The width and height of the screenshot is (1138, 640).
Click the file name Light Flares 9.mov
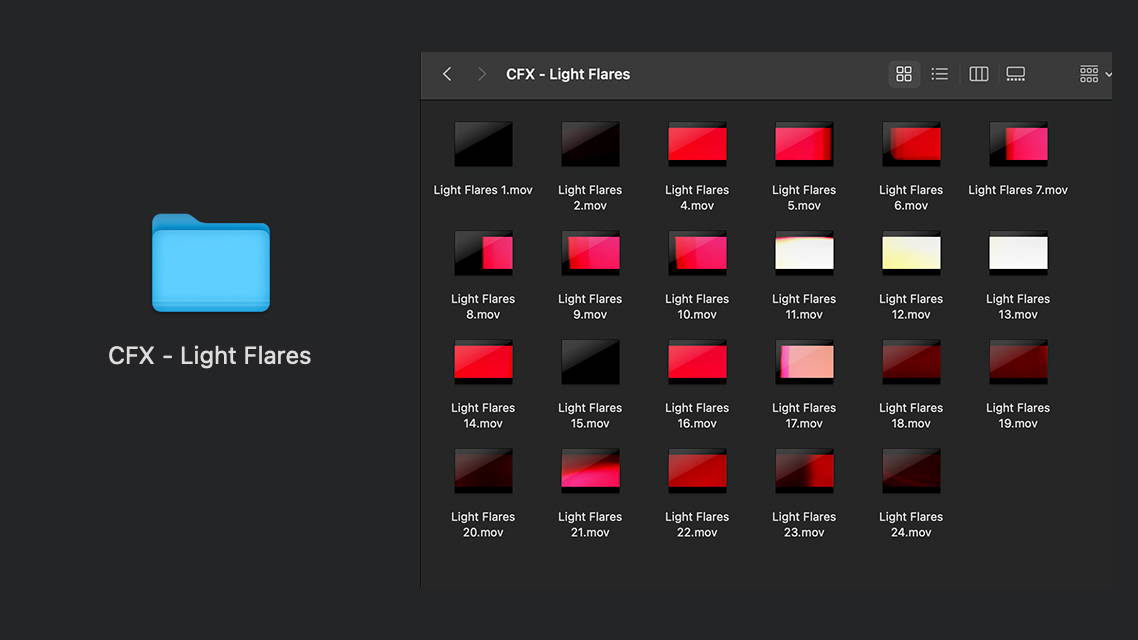coord(590,306)
